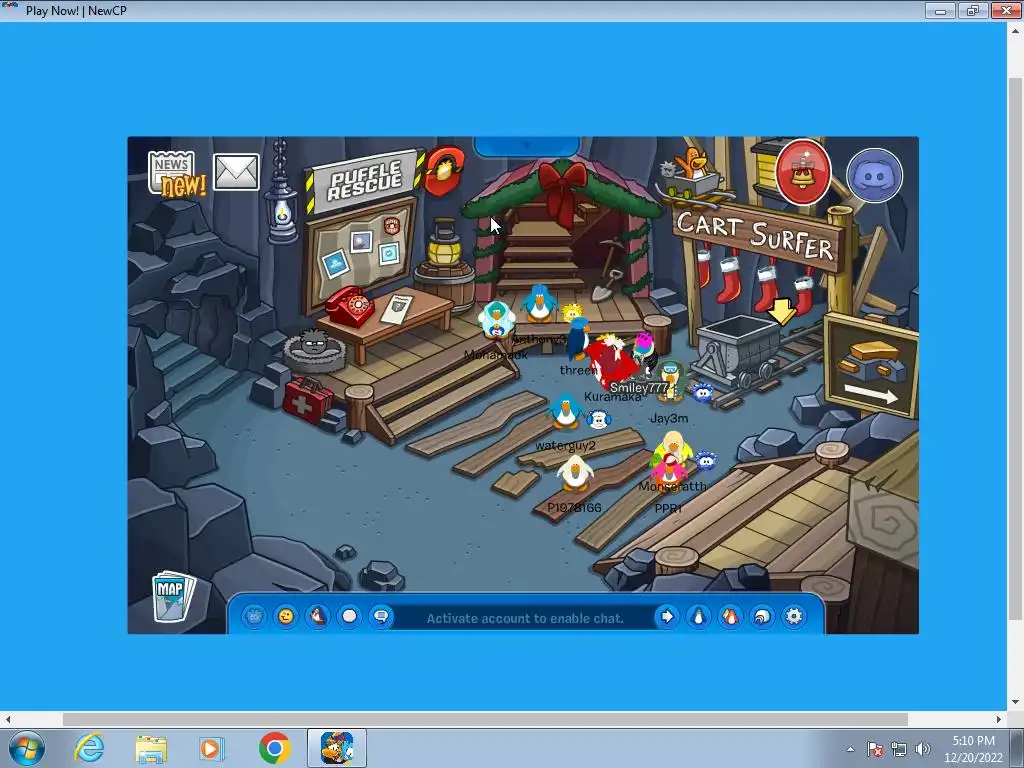
Task: Click the penguin named waterguy2
Action: (564, 412)
